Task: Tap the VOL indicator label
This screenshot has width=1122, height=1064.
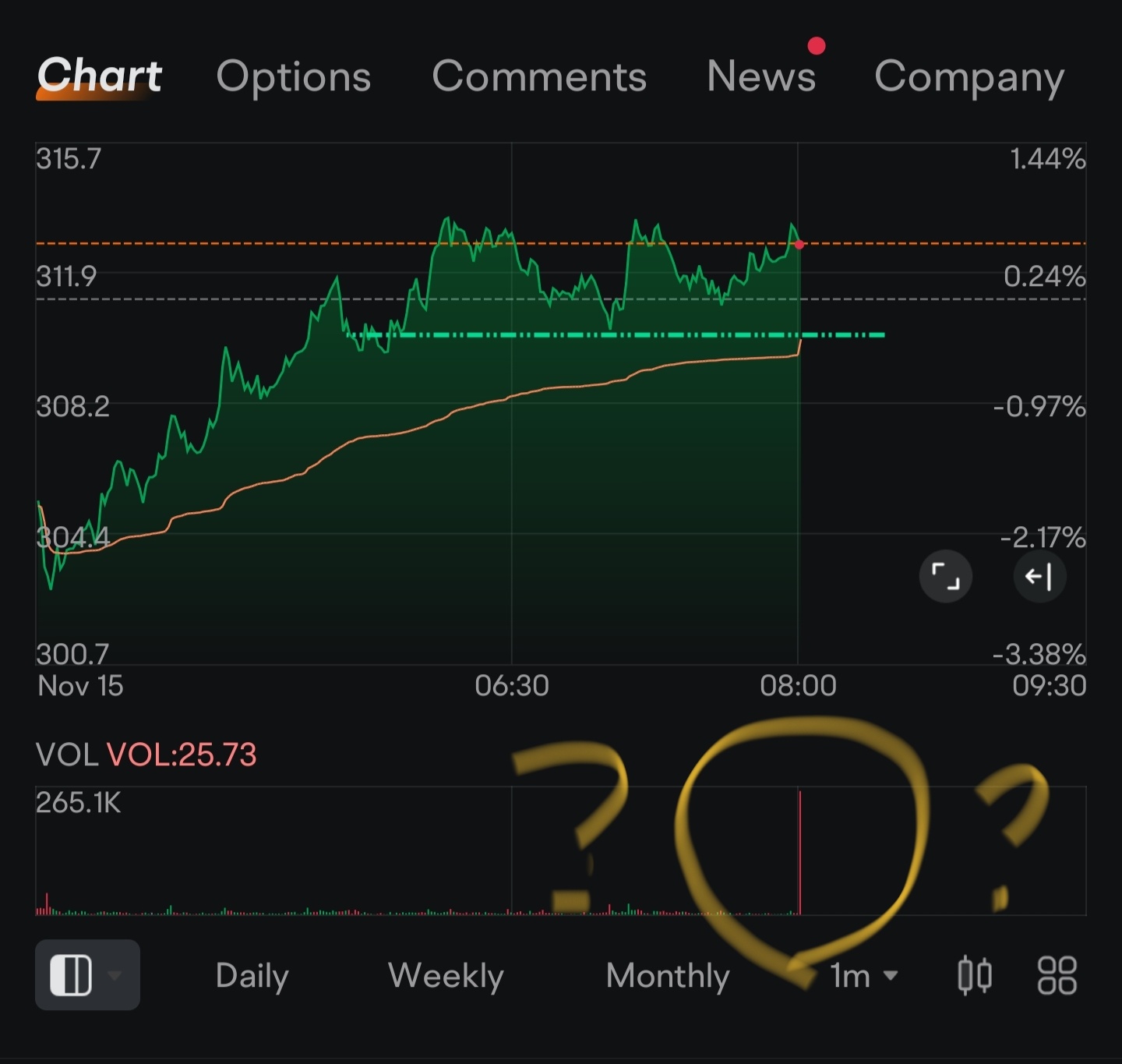Action: point(67,755)
